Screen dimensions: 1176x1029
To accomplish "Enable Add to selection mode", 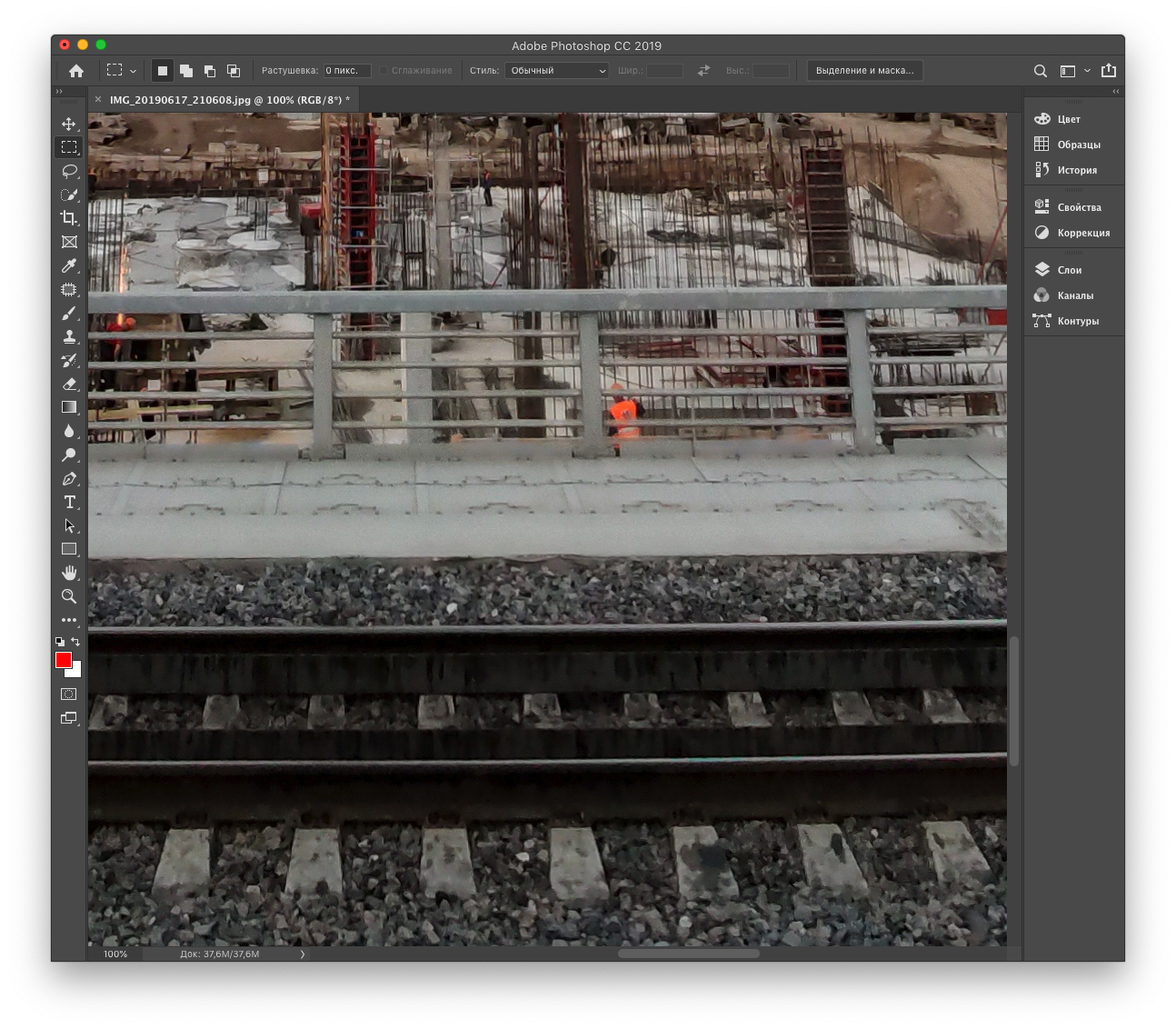I will tap(186, 71).
